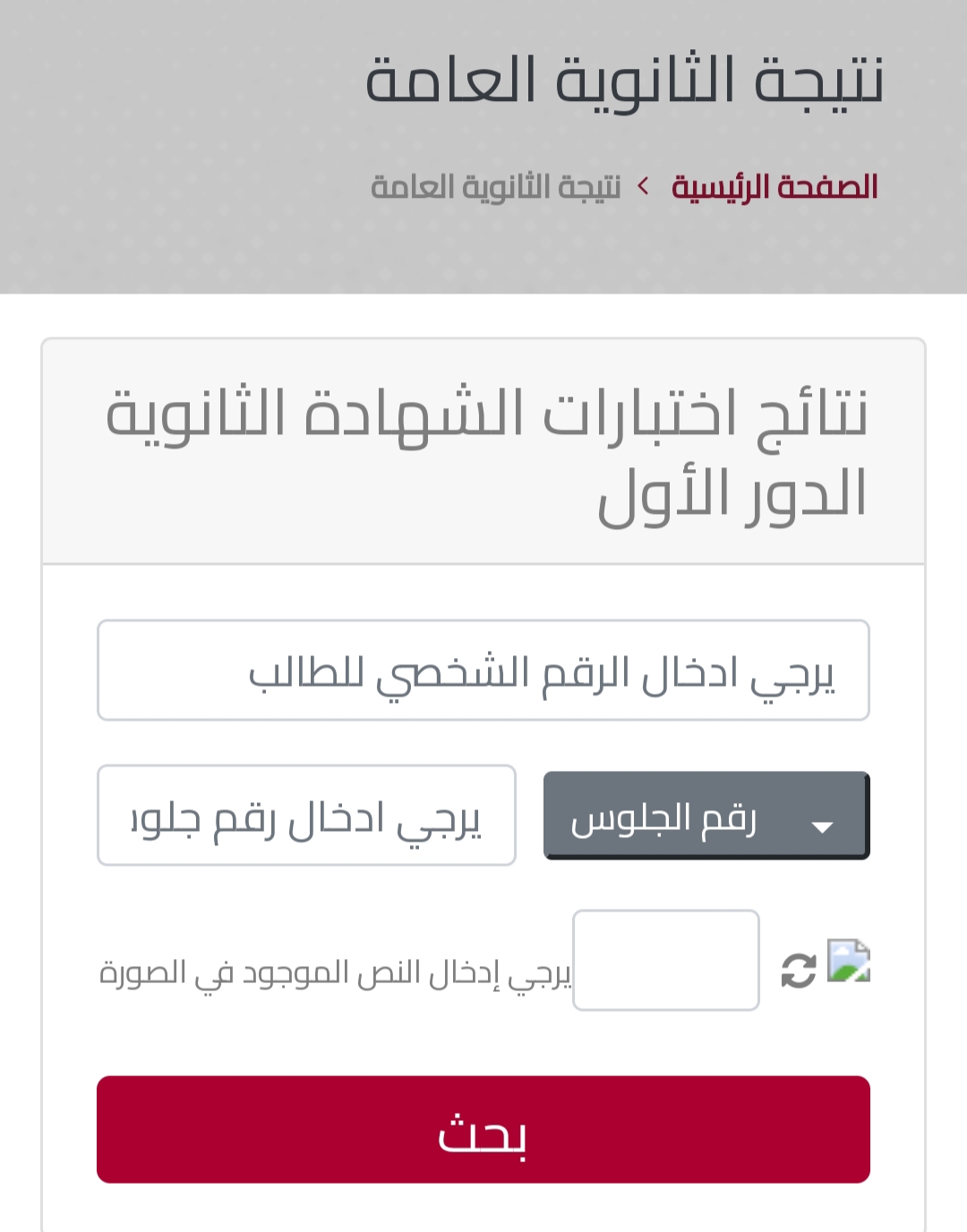The image size is (967, 1232).
Task: Click the gray dotted header banner background
Action: [x=179, y=143]
